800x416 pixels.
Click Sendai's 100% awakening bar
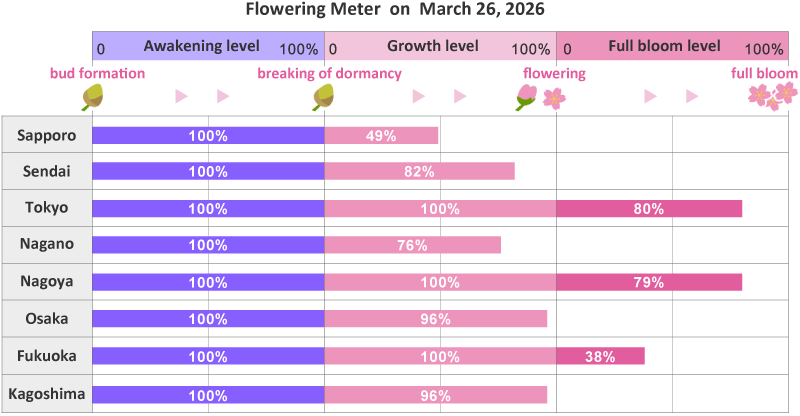point(208,171)
